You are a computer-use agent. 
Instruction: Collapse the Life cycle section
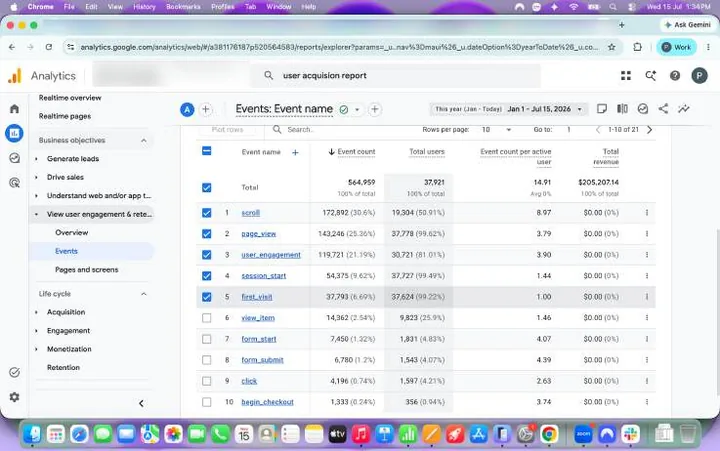144,294
